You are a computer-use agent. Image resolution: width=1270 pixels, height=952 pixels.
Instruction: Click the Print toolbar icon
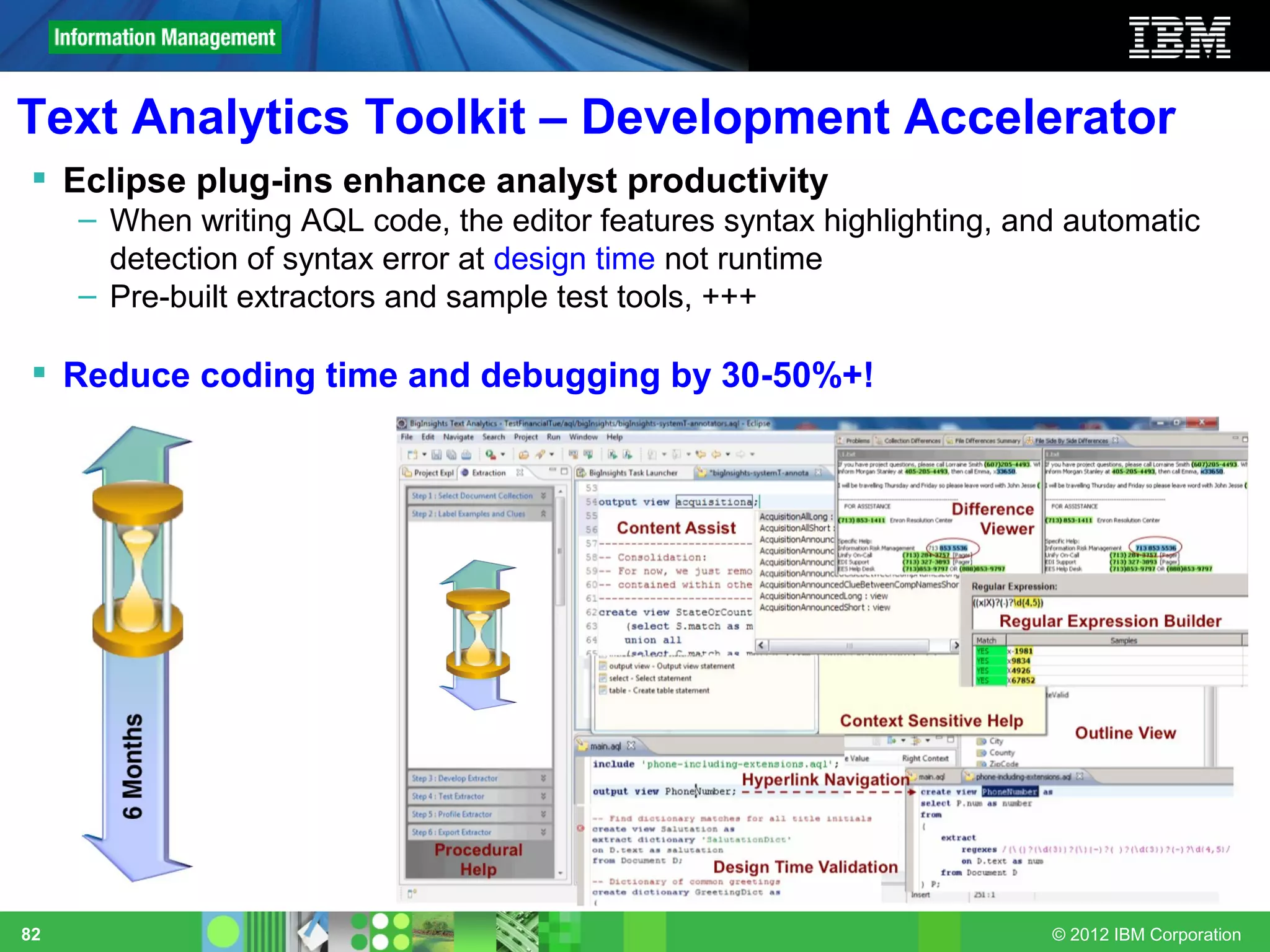point(466,454)
